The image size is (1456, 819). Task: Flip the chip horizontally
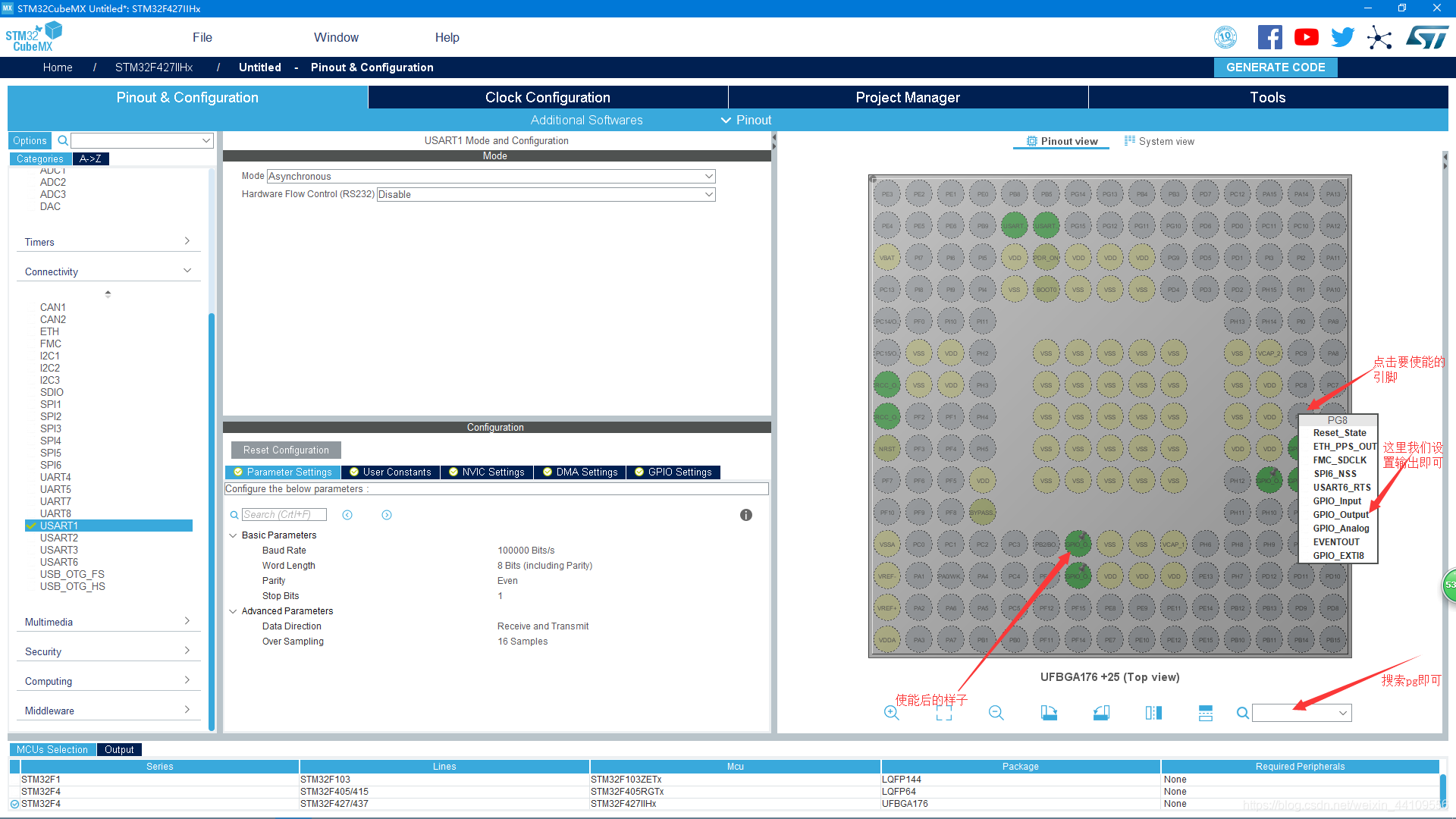coord(1153,713)
